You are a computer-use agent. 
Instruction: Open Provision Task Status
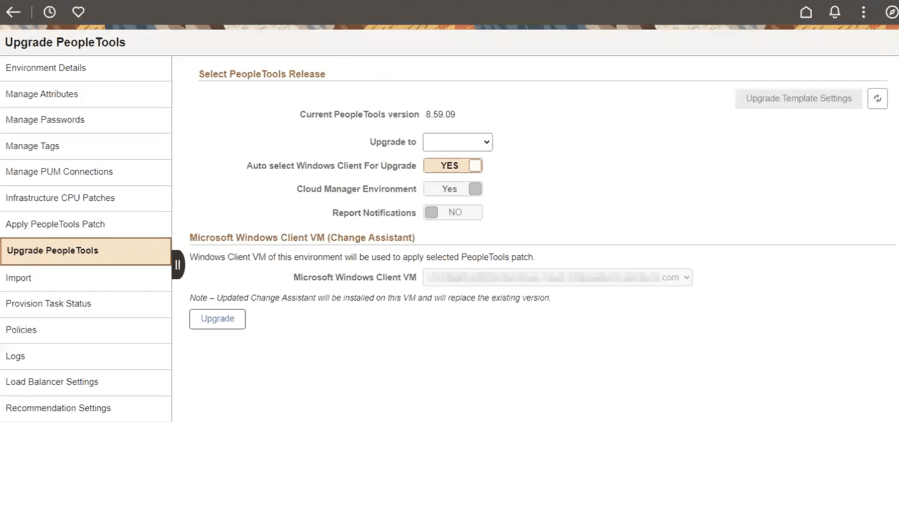pyautogui.click(x=86, y=304)
